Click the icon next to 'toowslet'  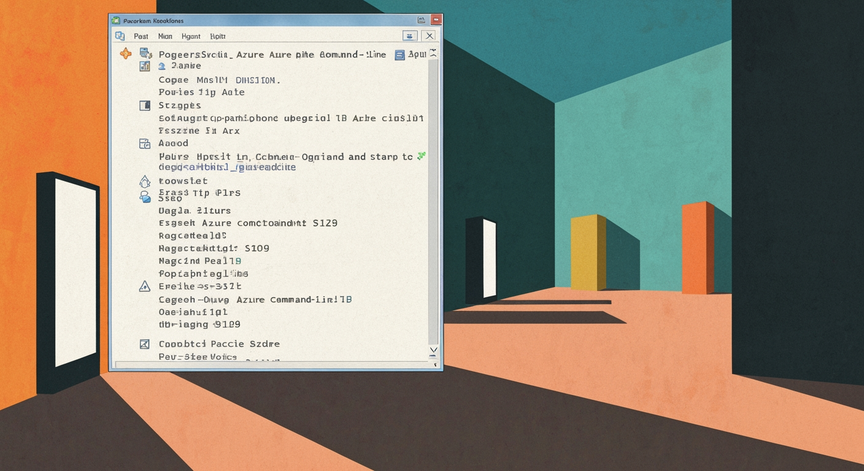(x=144, y=181)
